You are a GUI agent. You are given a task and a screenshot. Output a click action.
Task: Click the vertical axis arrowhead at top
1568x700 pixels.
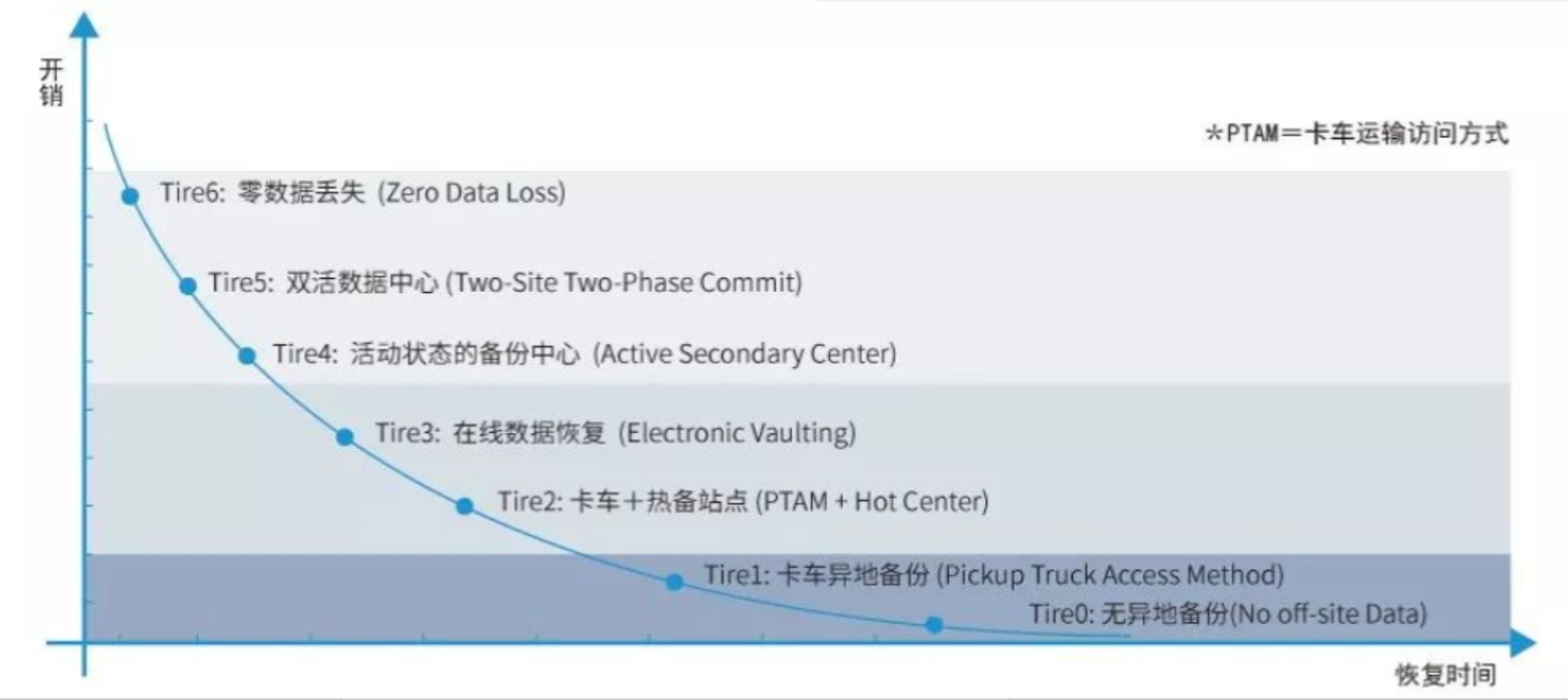[85, 23]
